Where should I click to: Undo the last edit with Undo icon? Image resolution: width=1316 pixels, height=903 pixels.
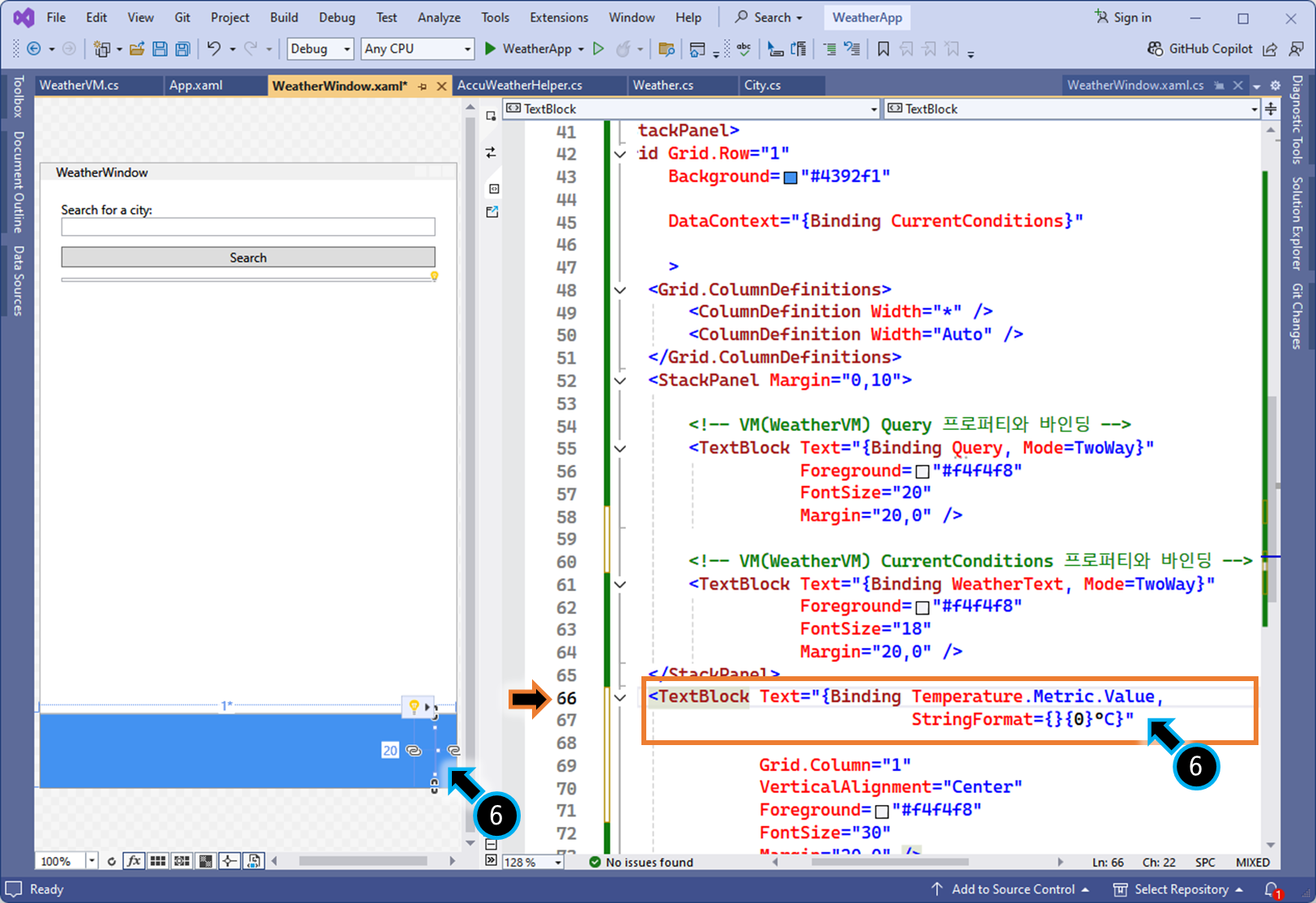click(214, 49)
